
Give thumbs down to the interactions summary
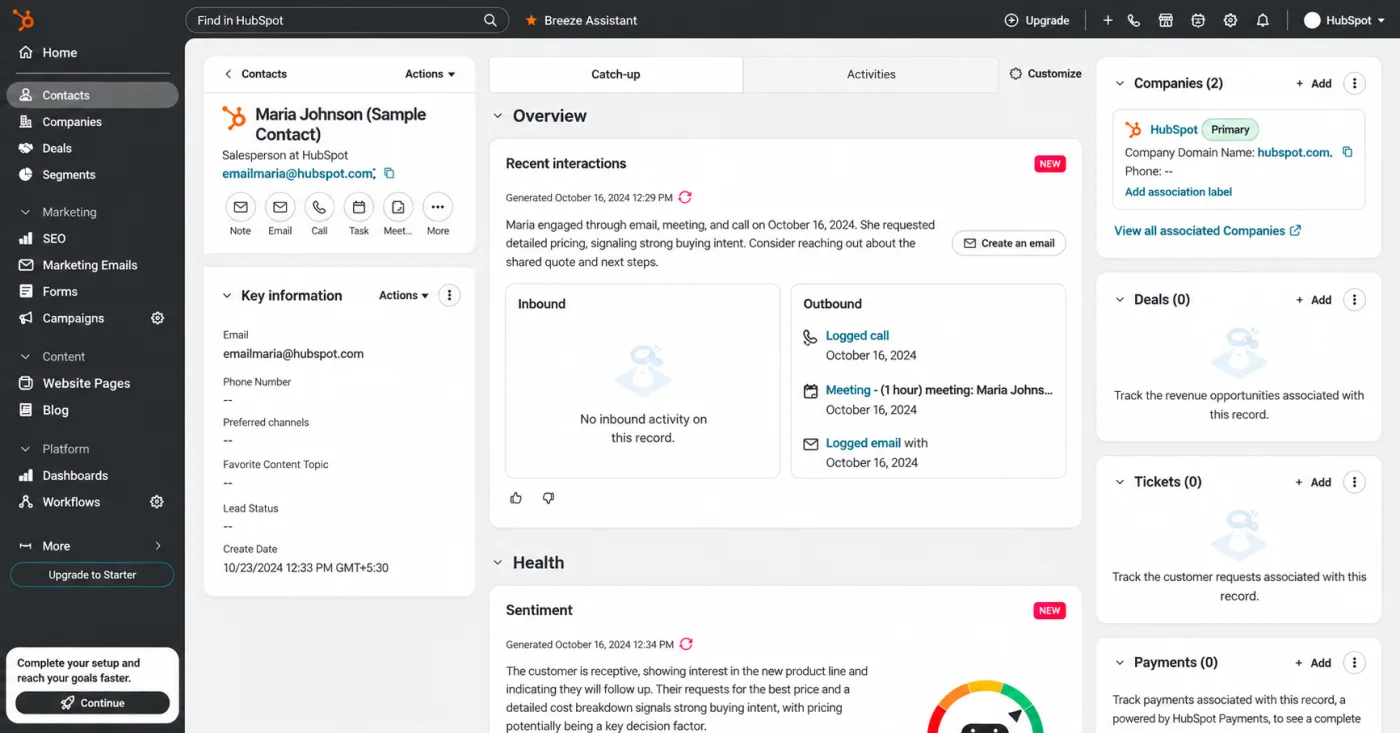(x=548, y=498)
